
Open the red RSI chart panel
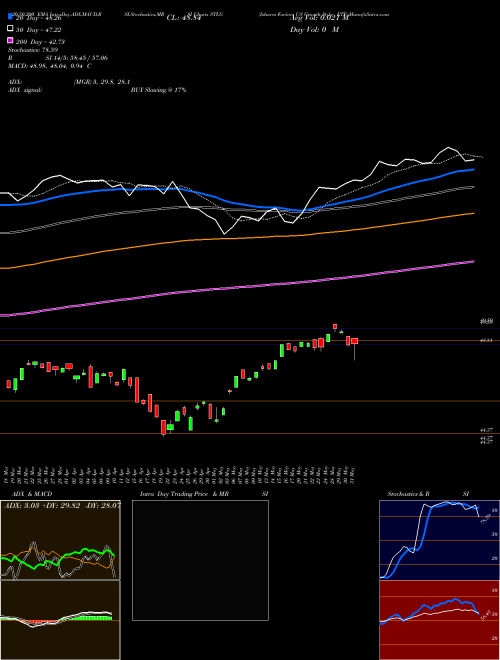point(439,620)
